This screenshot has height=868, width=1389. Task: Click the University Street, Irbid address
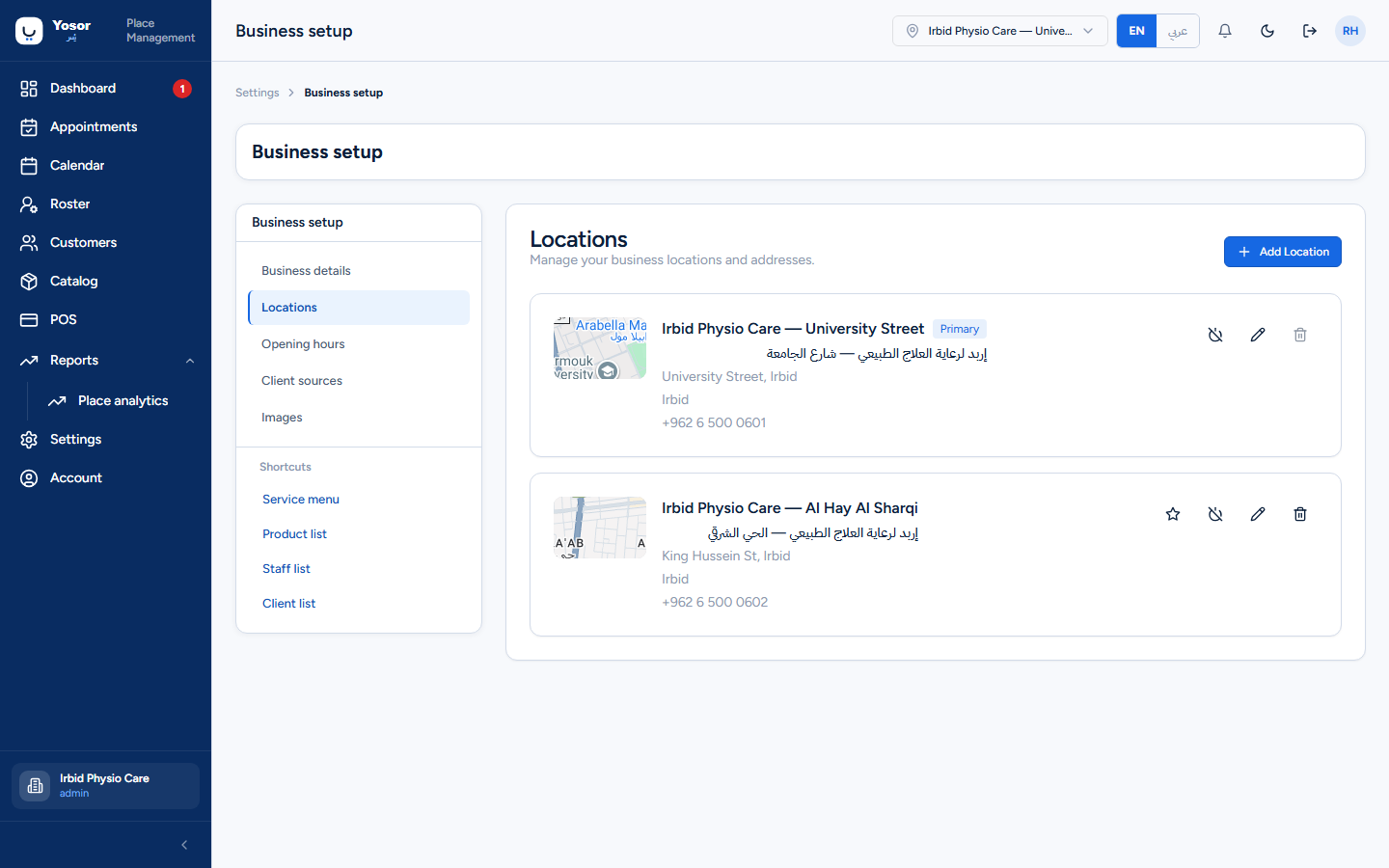click(729, 376)
